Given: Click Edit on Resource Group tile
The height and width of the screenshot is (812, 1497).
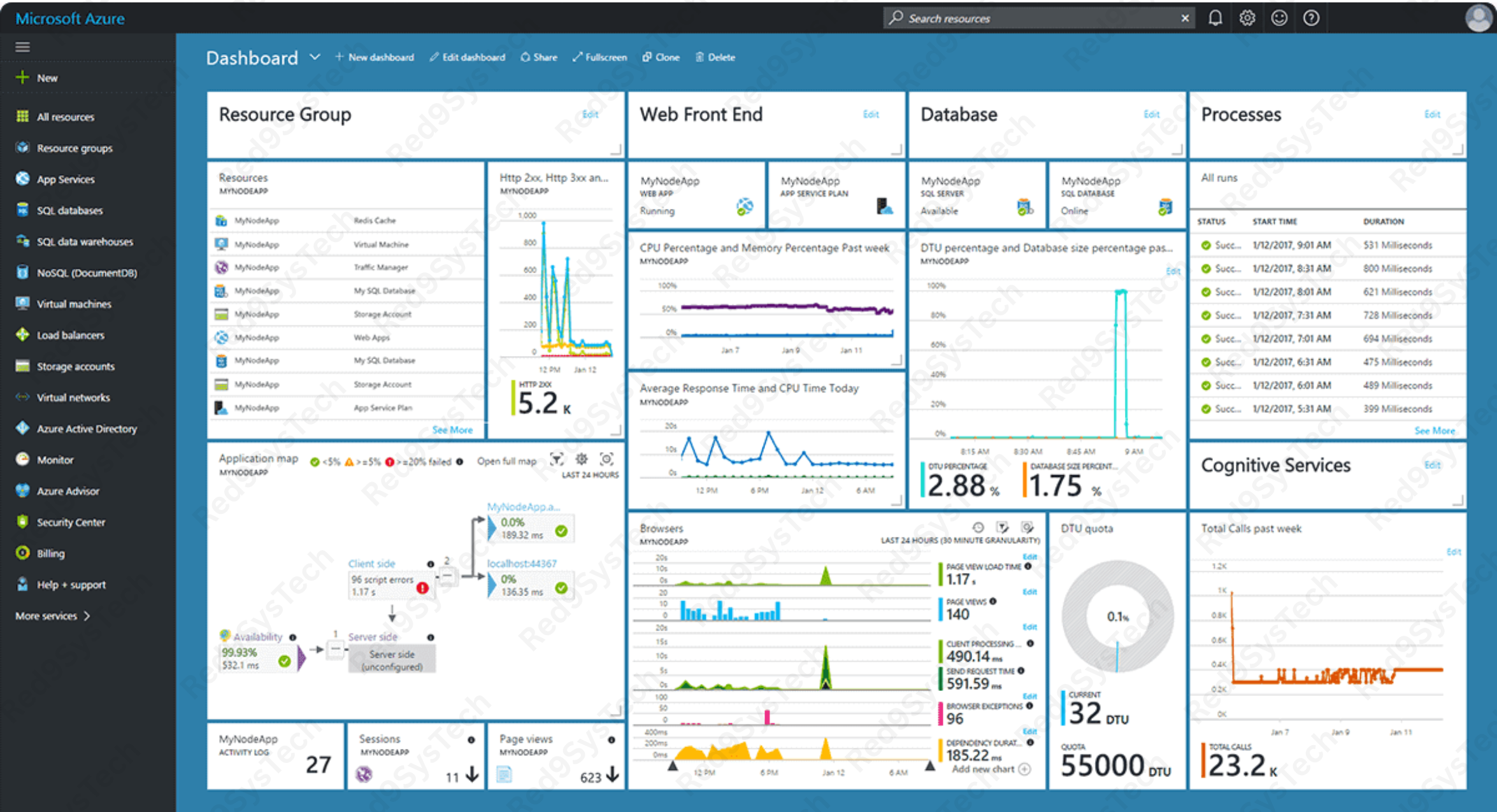Looking at the screenshot, I should coord(591,114).
